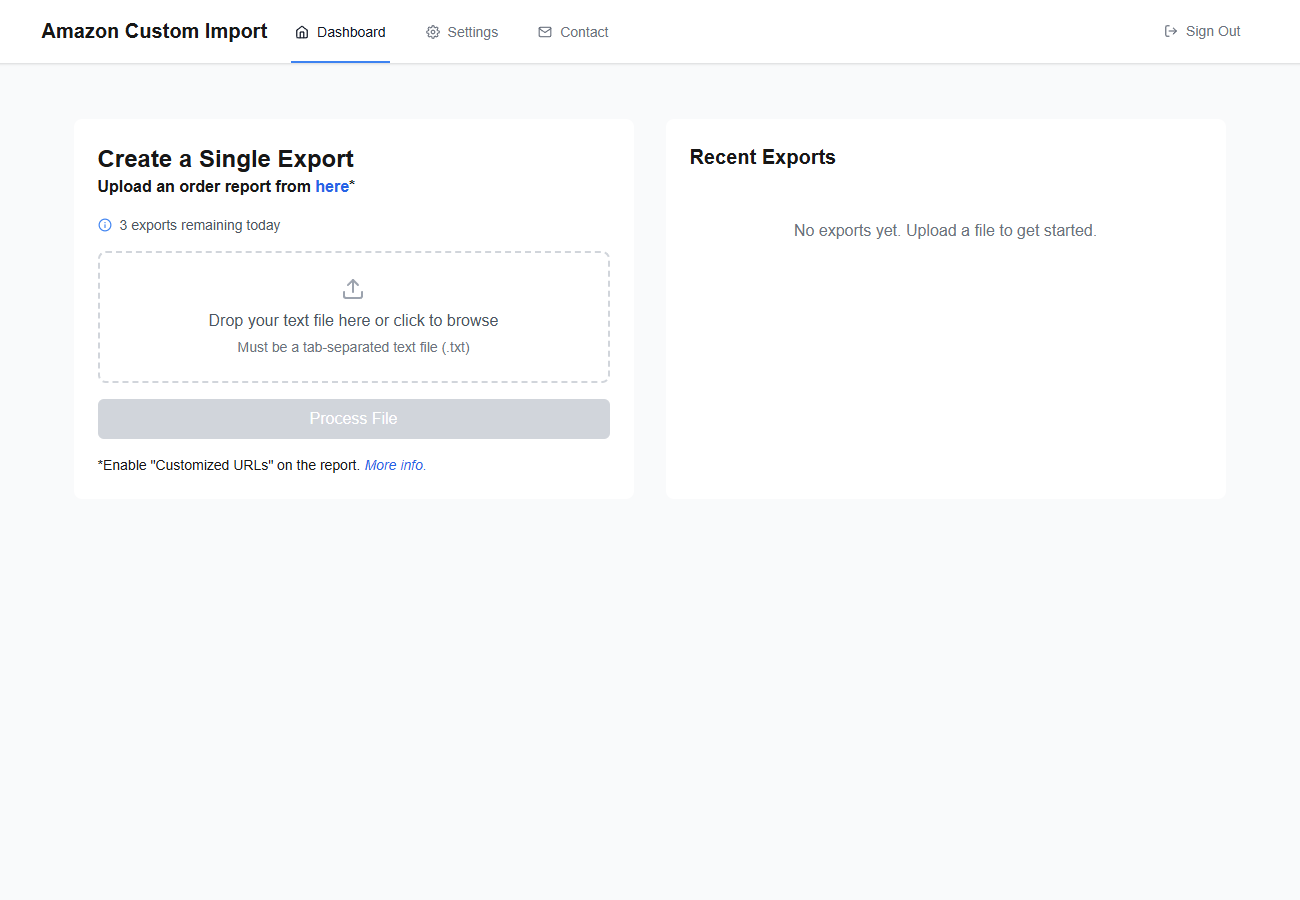Click the Settings gear icon

pos(433,32)
